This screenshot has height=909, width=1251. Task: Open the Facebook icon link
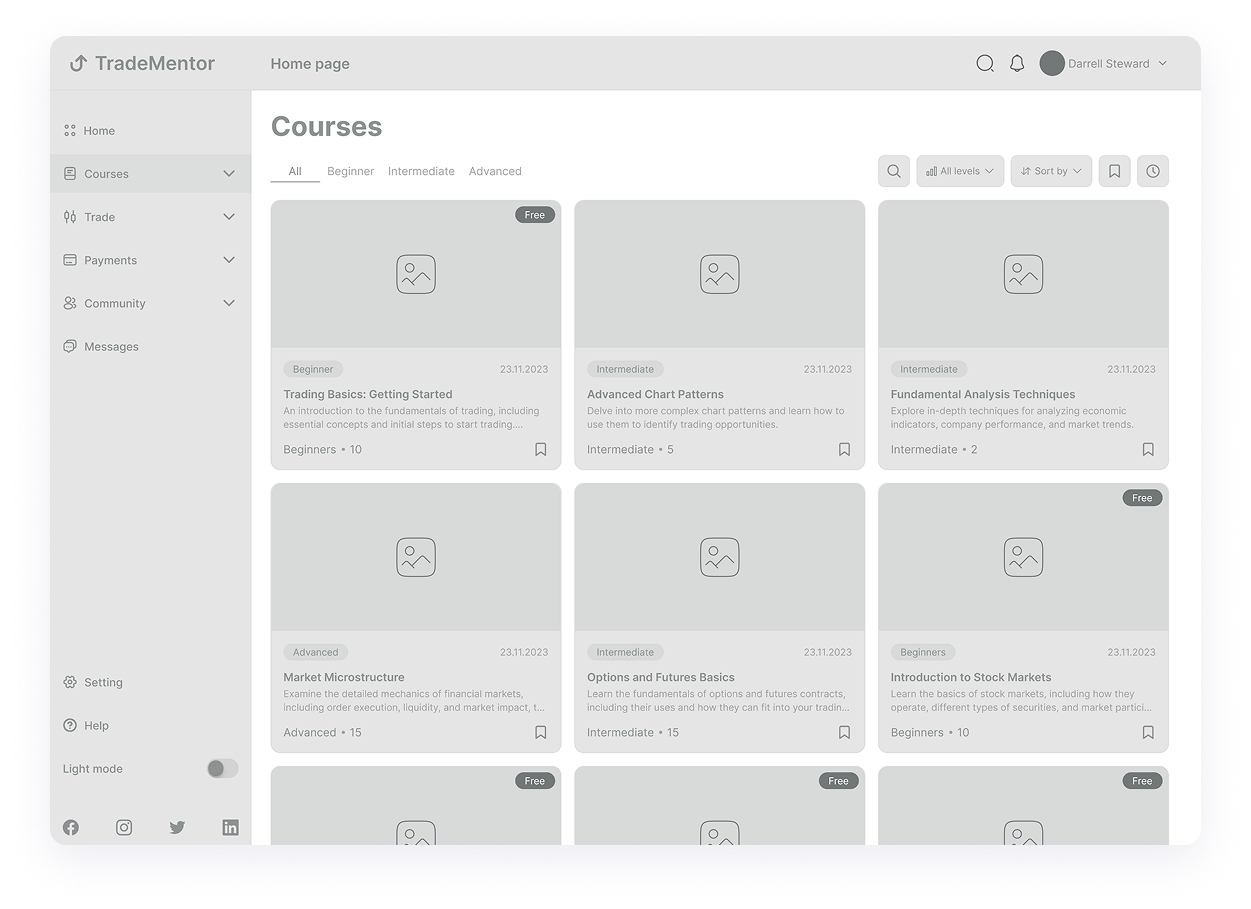pyautogui.click(x=71, y=827)
